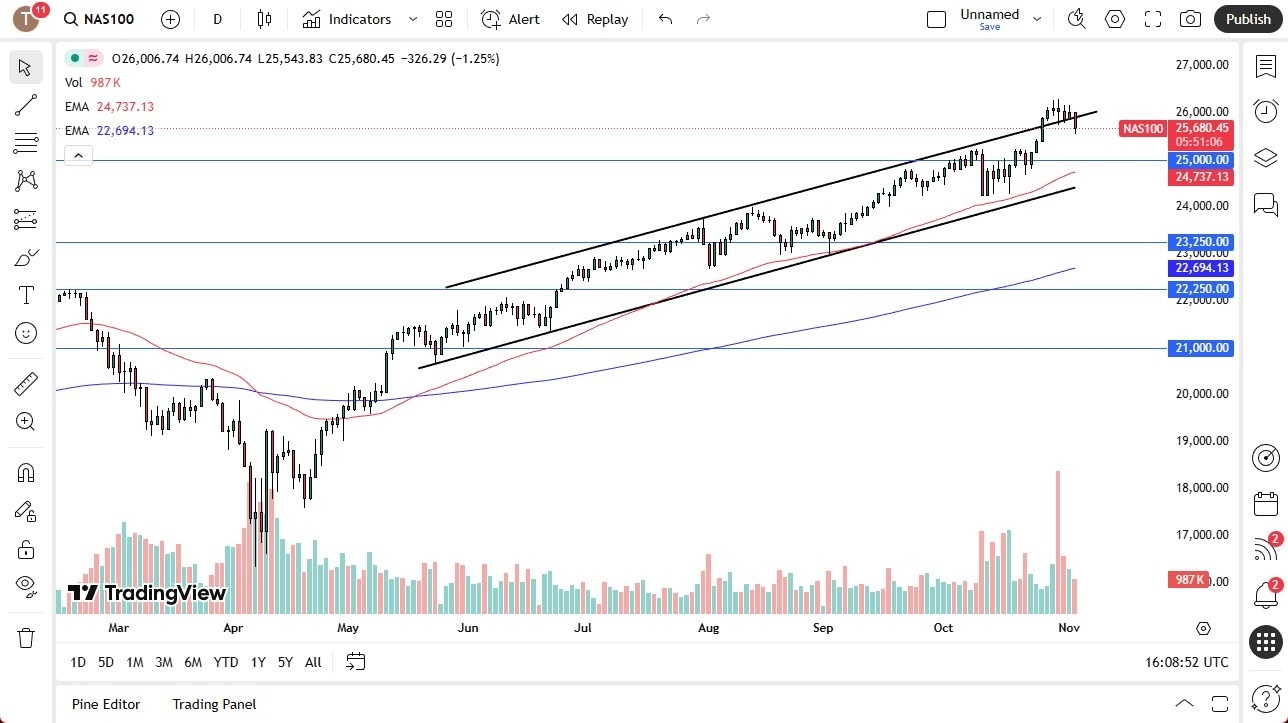The image size is (1288, 723).
Task: Open the Unnamed layout dropdown
Action: click(x=1037, y=18)
